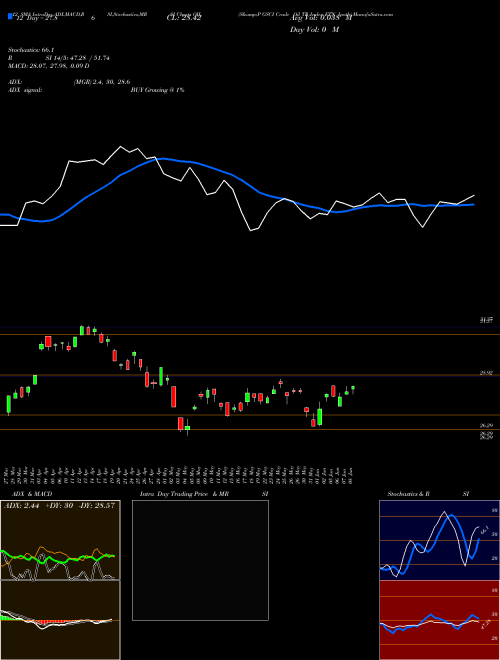The height and width of the screenshot is (660, 500).
Task: Click the 'Intra Day Trading Price & MR' title
Action: [185, 494]
